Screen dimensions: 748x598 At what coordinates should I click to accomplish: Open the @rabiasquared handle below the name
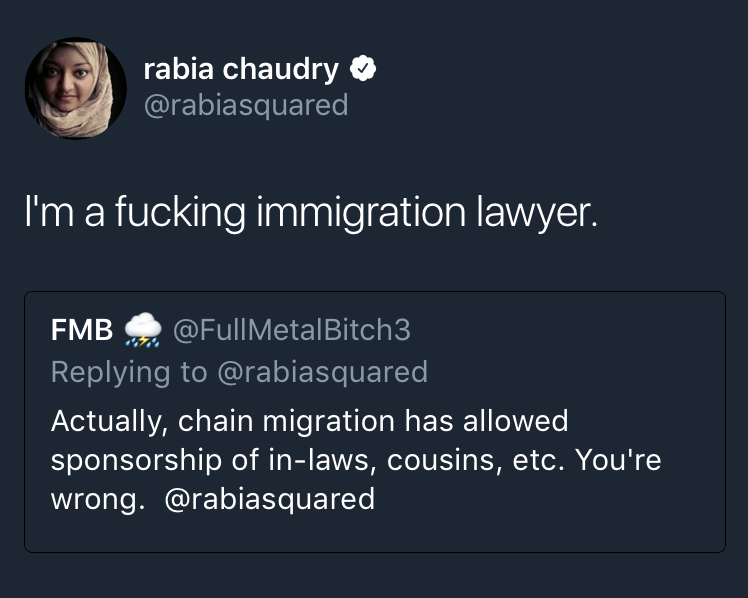246,104
